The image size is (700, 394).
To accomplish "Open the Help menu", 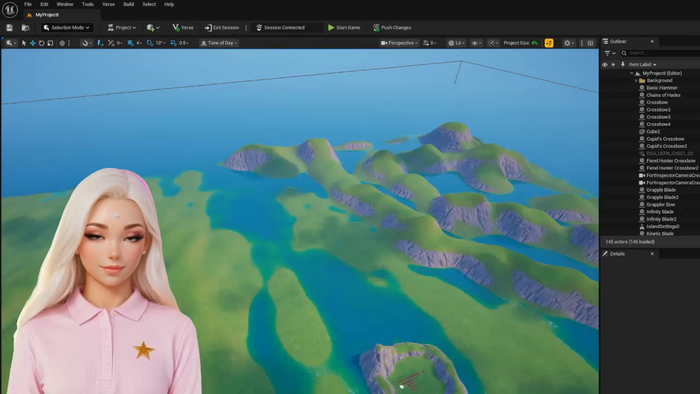I will click(x=169, y=4).
